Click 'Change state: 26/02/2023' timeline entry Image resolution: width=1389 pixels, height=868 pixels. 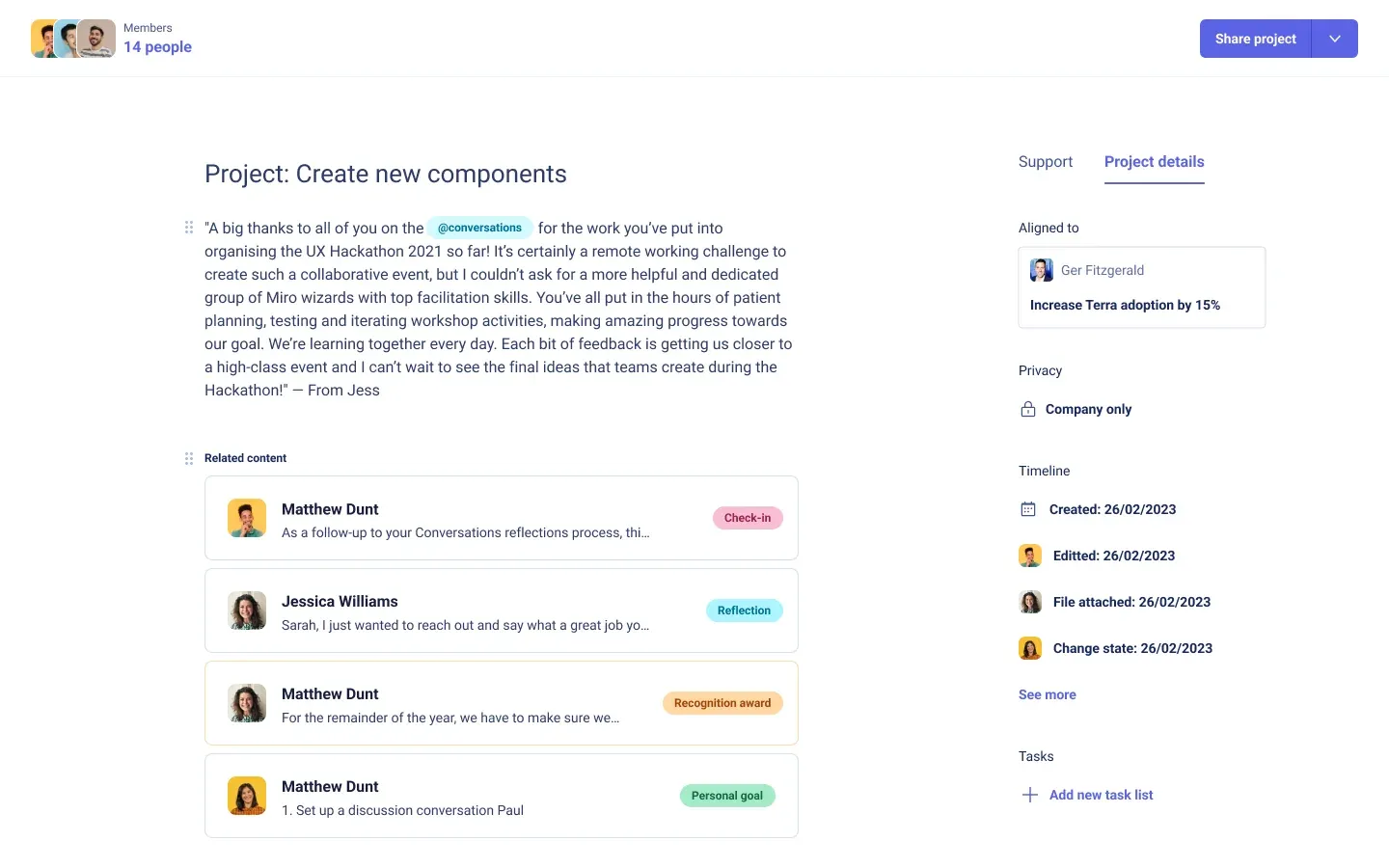tap(1132, 648)
